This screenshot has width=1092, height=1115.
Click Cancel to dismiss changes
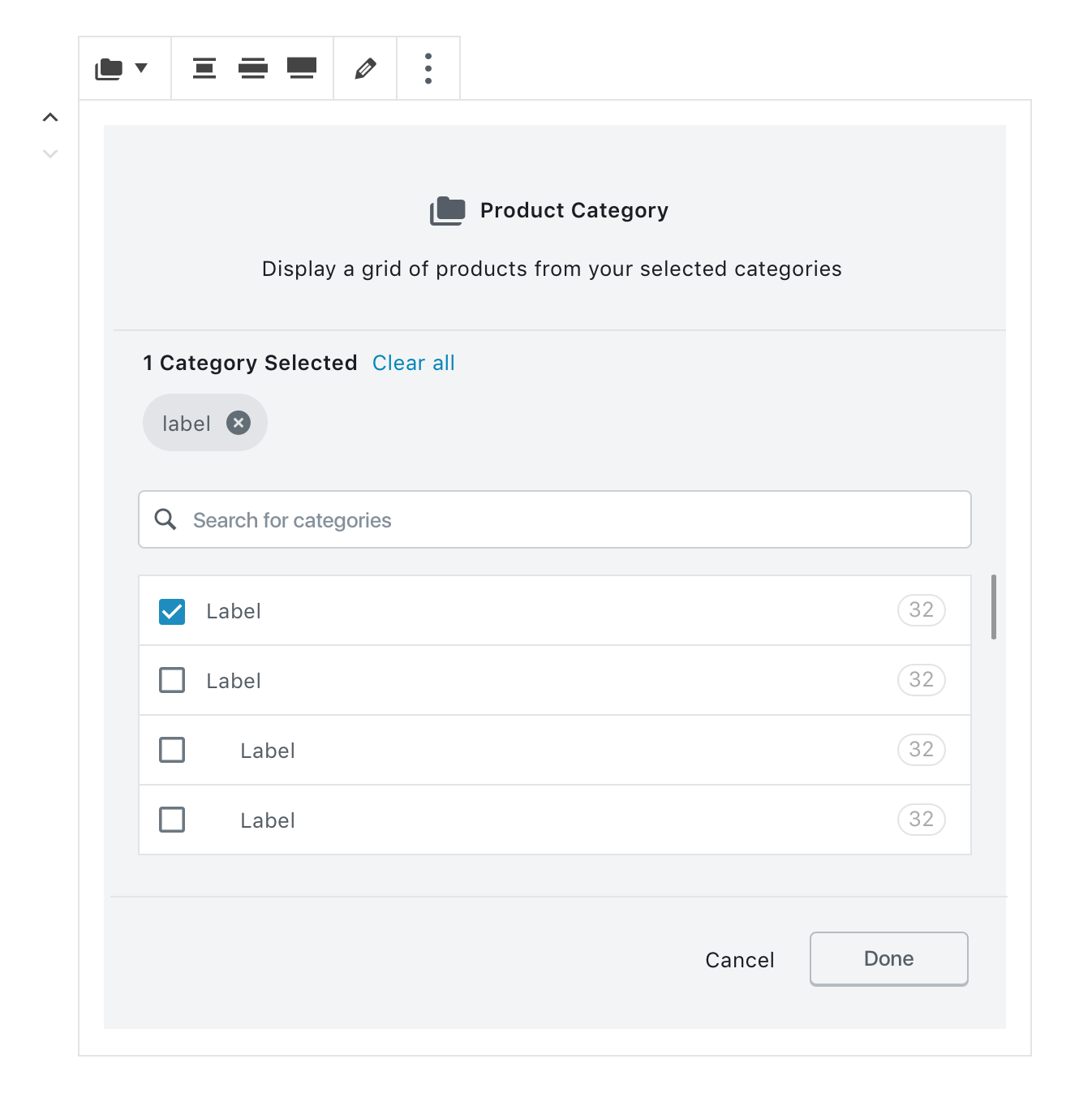[x=739, y=958]
